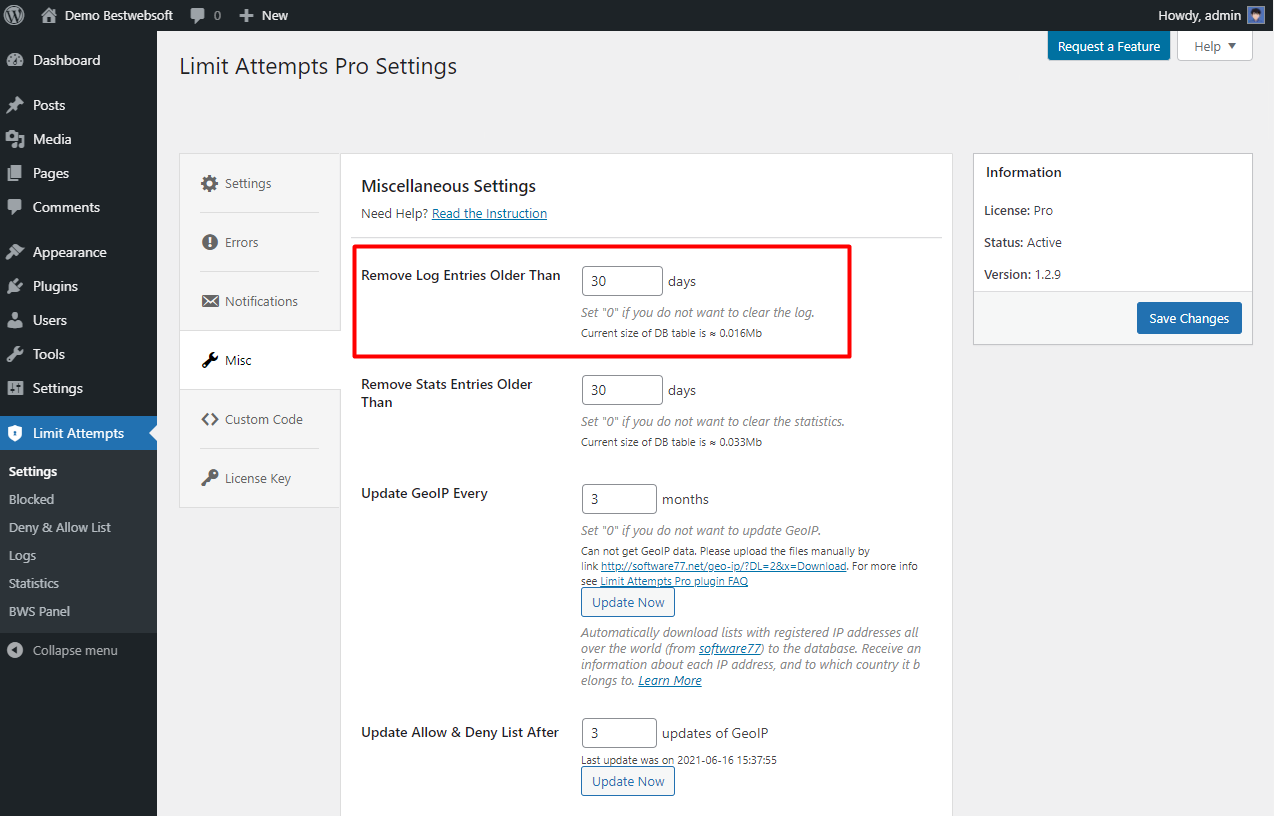Screen dimensions: 1274x816
Task: Click the Version: 1.2.9 text
Action: click(x=1022, y=274)
